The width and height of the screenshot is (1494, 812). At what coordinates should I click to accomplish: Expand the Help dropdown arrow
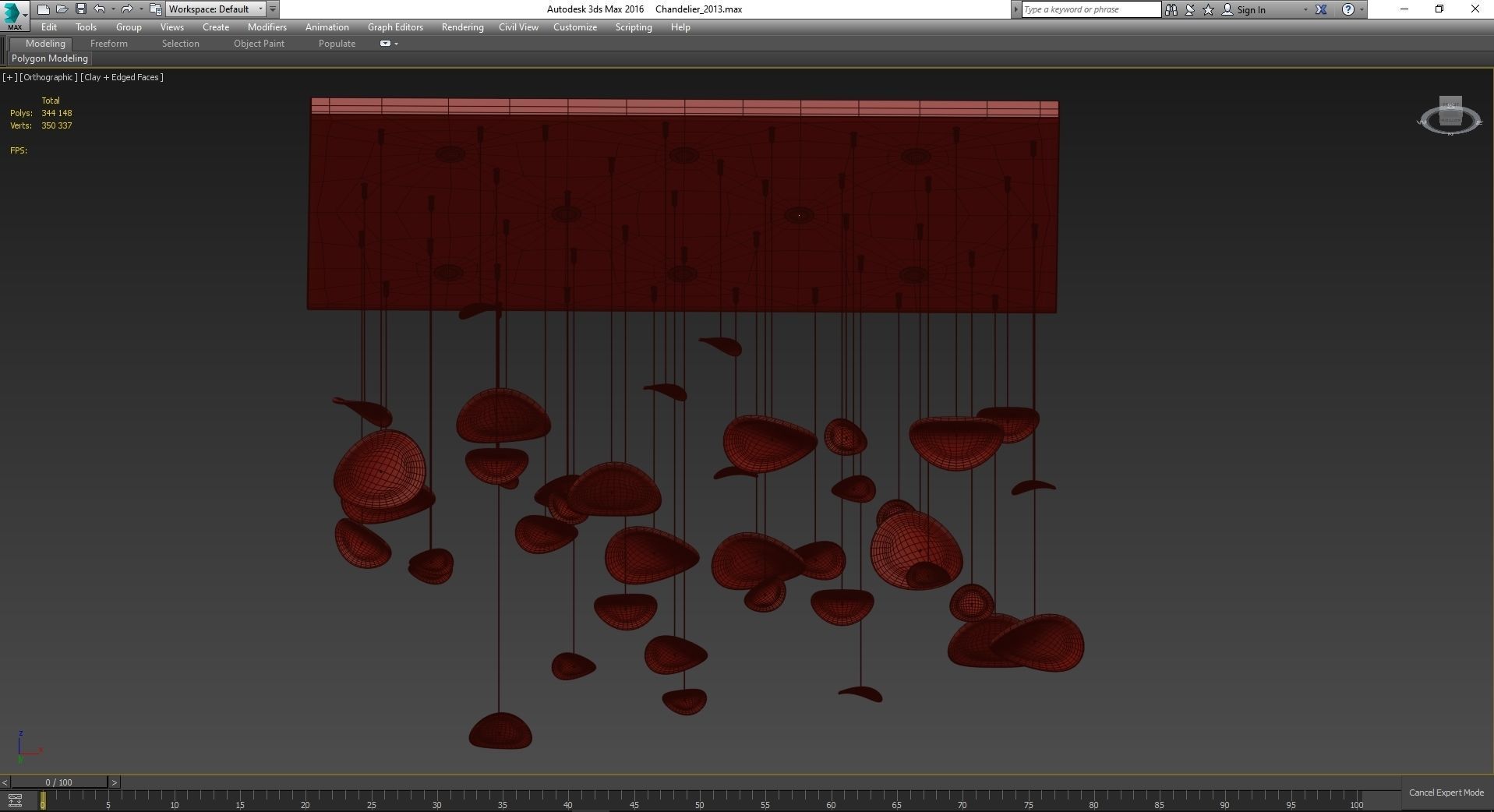[x=1362, y=9]
